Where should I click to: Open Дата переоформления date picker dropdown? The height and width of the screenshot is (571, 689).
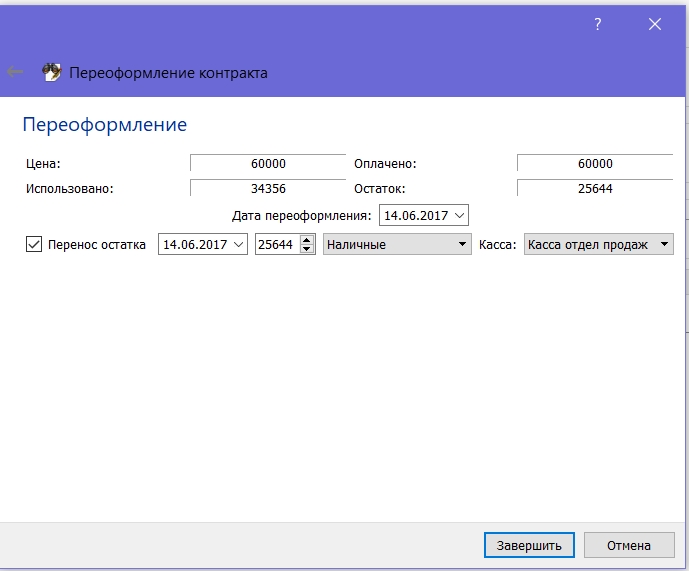(459, 215)
